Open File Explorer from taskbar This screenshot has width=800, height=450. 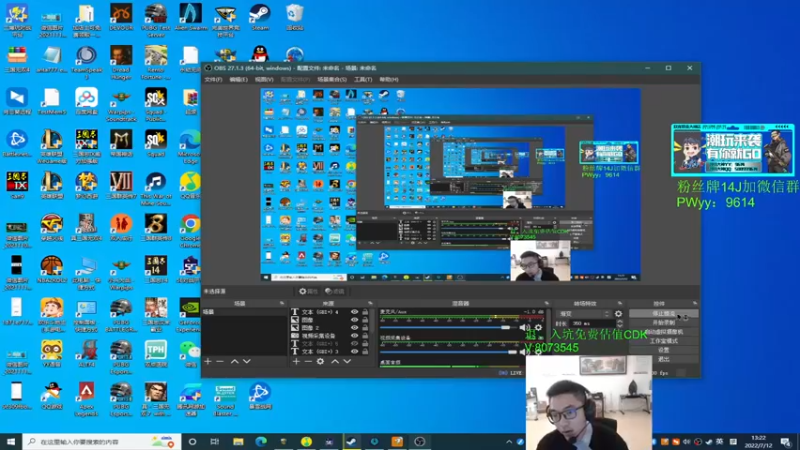point(238,441)
